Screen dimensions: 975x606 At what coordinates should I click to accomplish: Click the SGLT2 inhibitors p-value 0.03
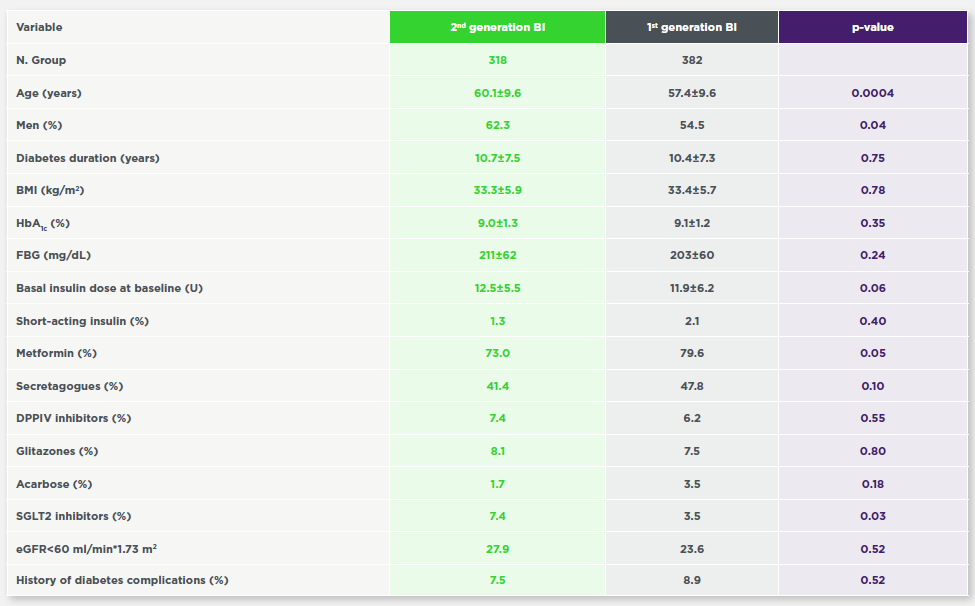[x=872, y=516]
